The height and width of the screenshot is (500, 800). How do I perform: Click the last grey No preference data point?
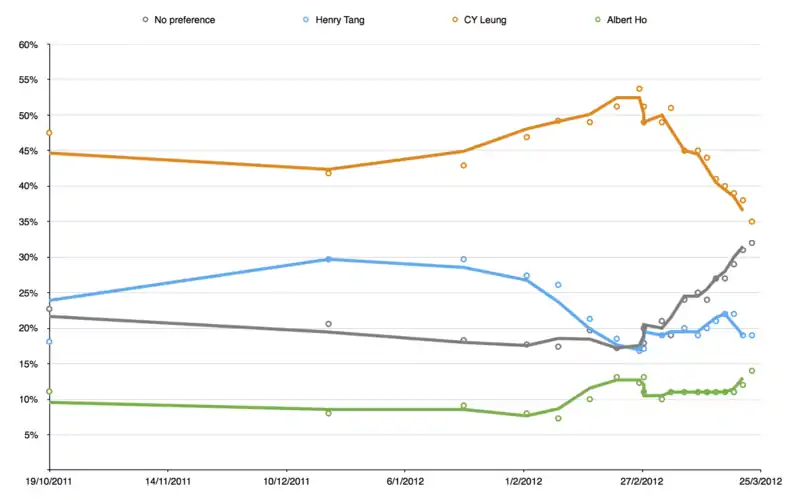(752, 243)
